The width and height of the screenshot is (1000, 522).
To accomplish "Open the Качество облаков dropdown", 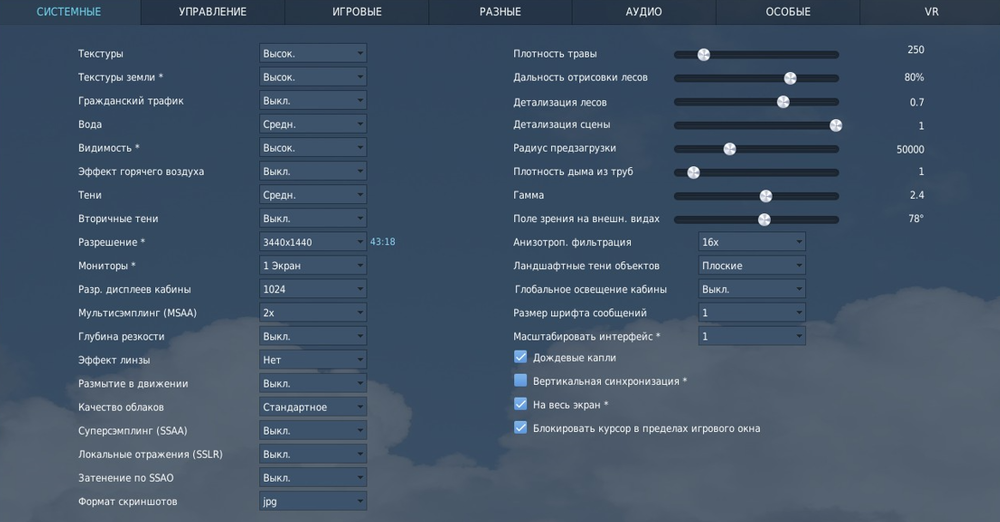I will click(312, 407).
